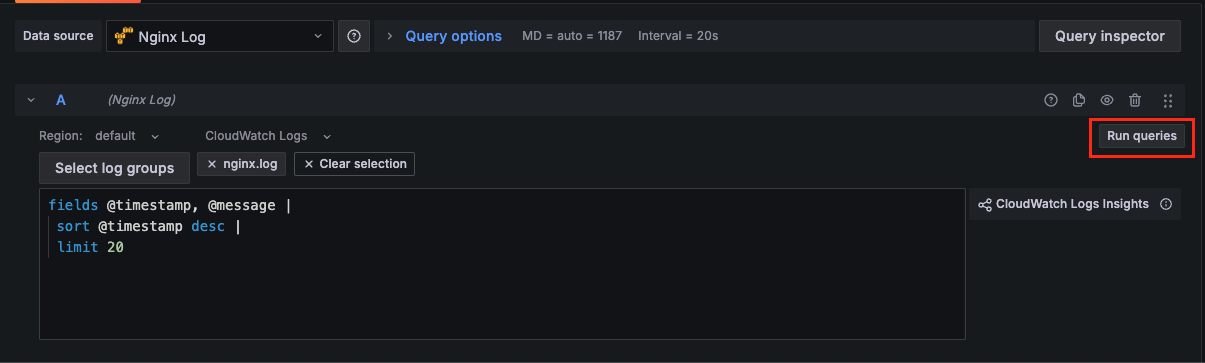Screen dimensions: 1205x363
Task: Open CloudWatch Logs Insights link
Action: 1064,204
